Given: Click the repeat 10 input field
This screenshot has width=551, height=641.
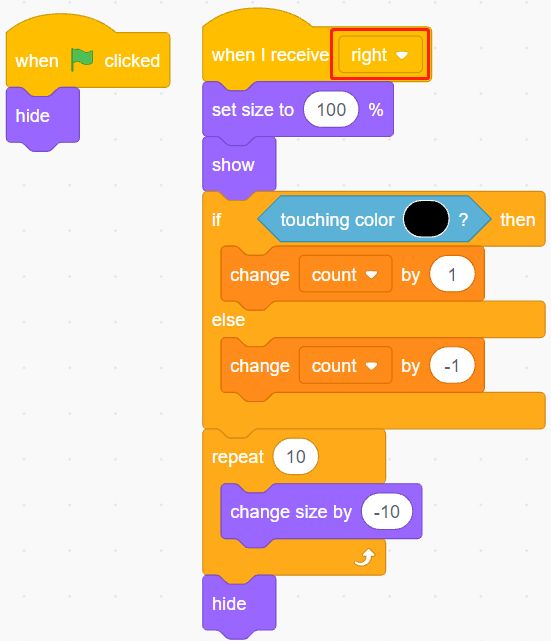Looking at the screenshot, I should (296, 457).
